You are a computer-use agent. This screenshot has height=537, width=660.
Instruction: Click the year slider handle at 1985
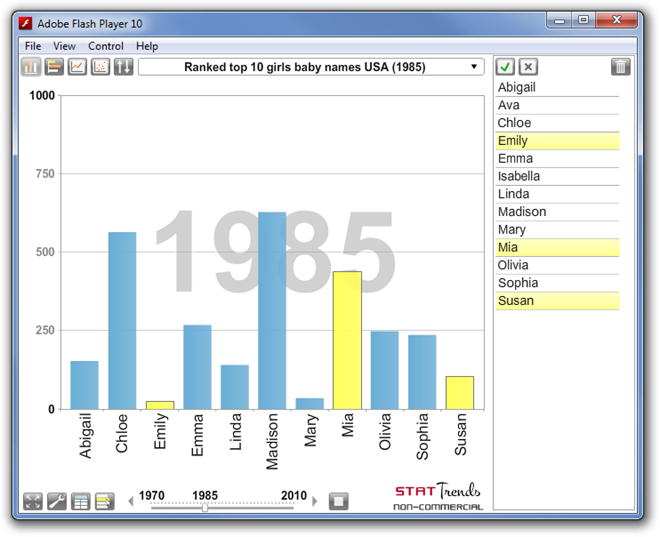coord(205,508)
